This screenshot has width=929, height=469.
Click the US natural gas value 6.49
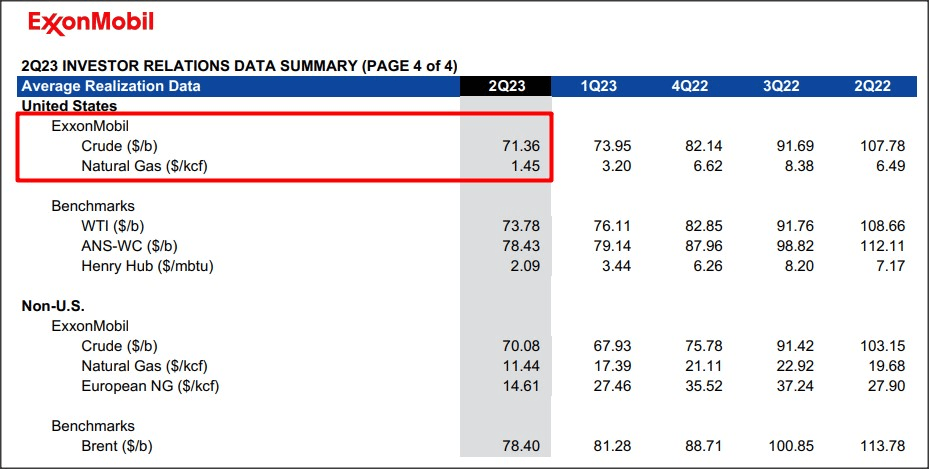[890, 166]
